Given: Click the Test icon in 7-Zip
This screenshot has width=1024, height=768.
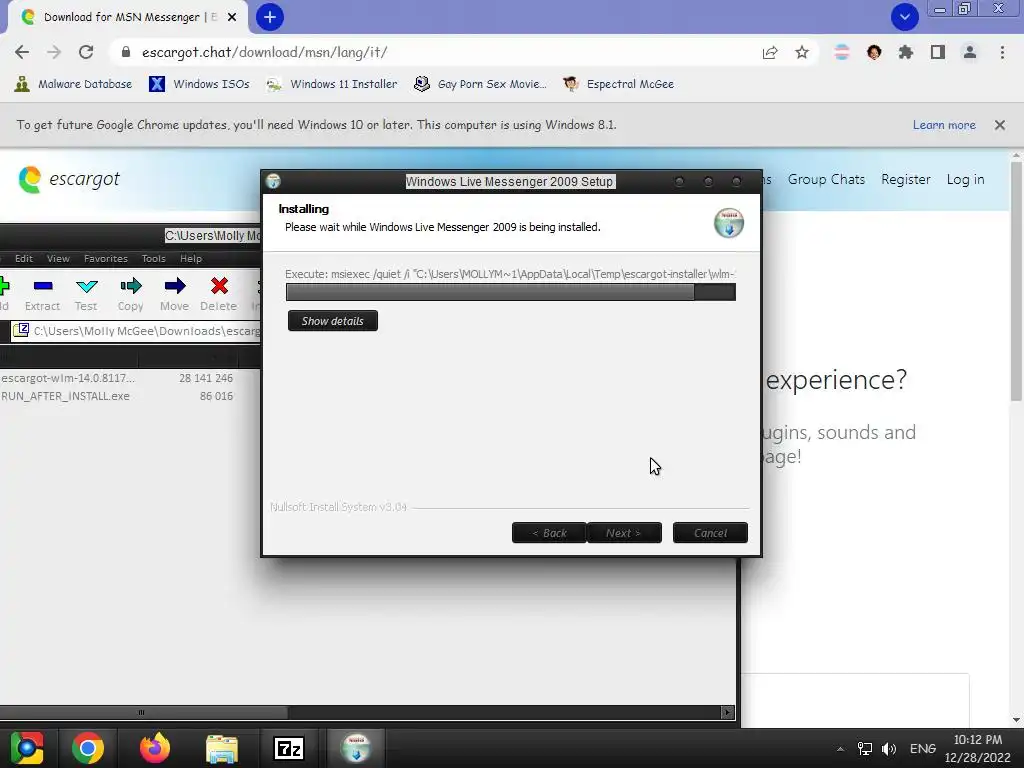Looking at the screenshot, I should coord(86,293).
